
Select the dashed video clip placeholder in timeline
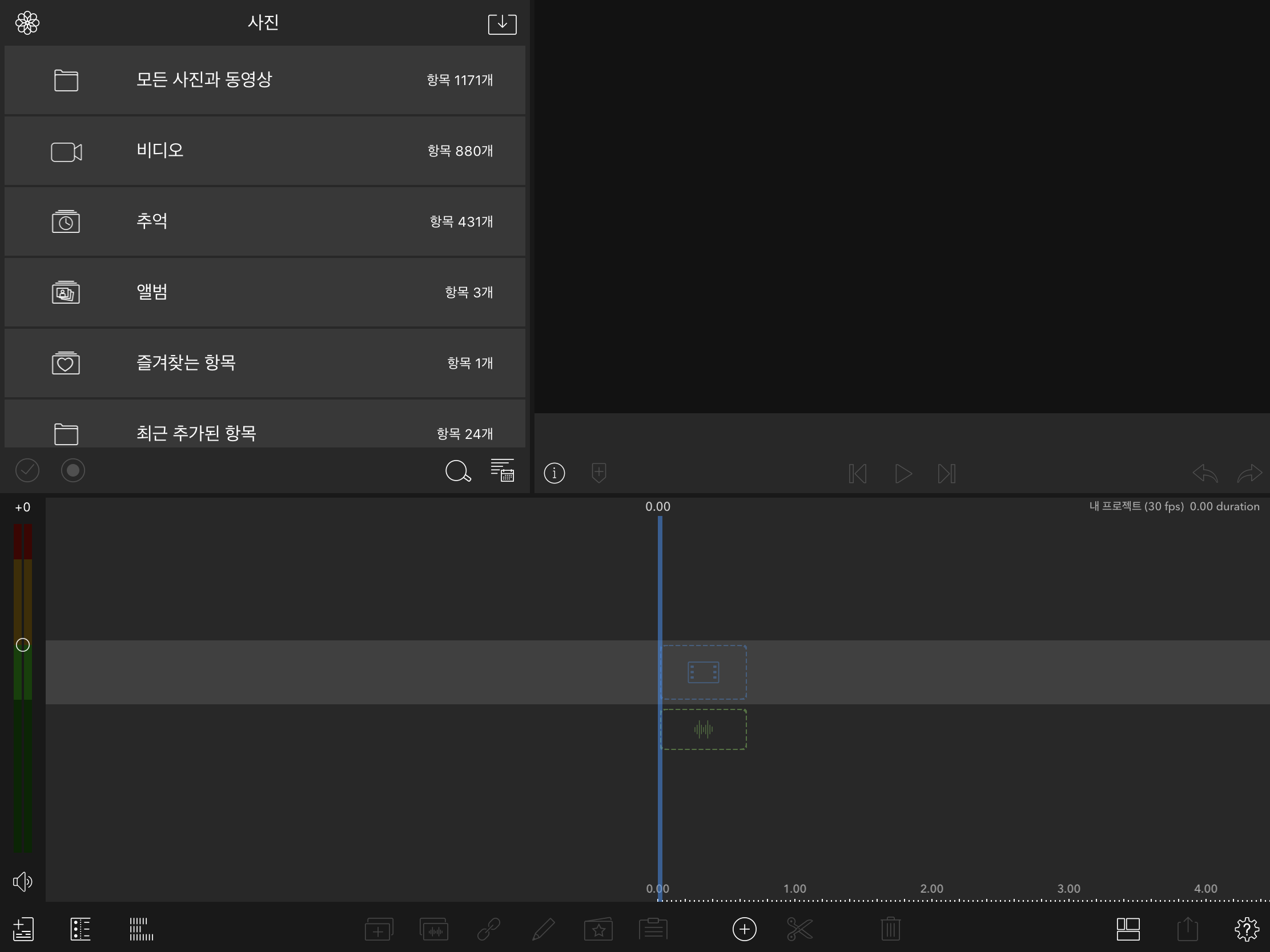[x=704, y=672]
